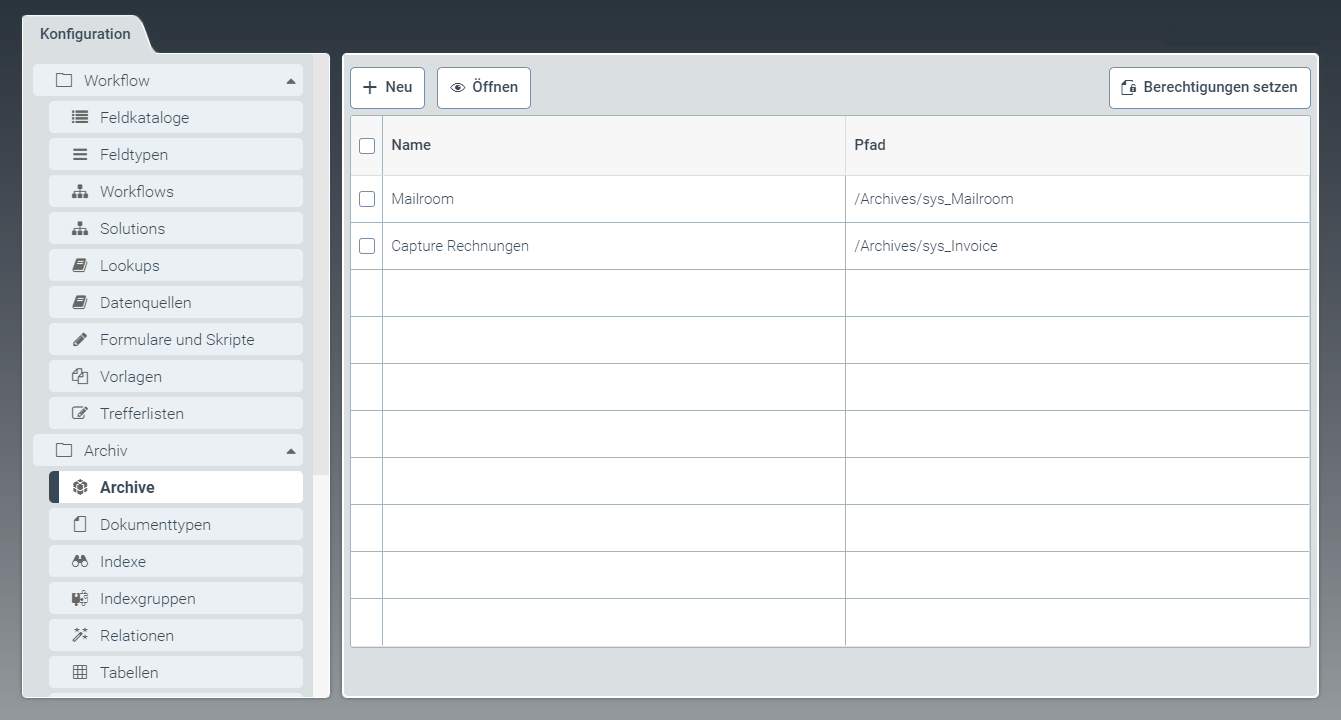
Task: Click the Lookups book icon
Action: pyautogui.click(x=80, y=265)
